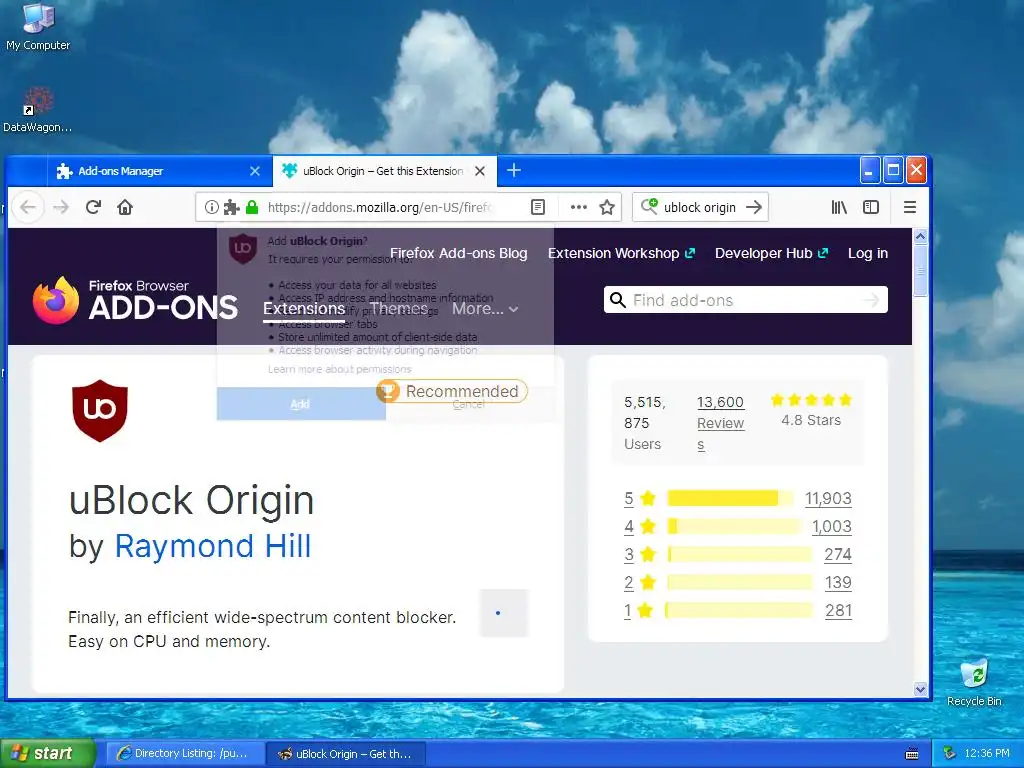Screen dimensions: 1024x768
Task: Focus the Find add-ons search field
Action: [746, 300]
